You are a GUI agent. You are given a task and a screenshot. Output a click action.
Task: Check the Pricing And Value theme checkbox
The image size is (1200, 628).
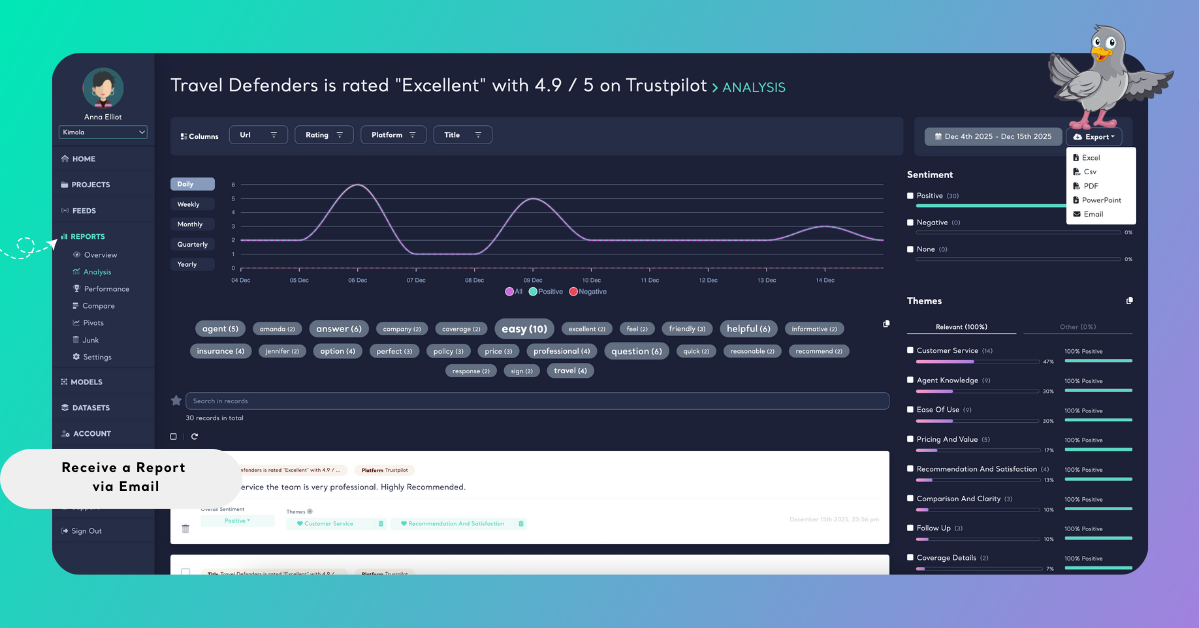(x=910, y=439)
